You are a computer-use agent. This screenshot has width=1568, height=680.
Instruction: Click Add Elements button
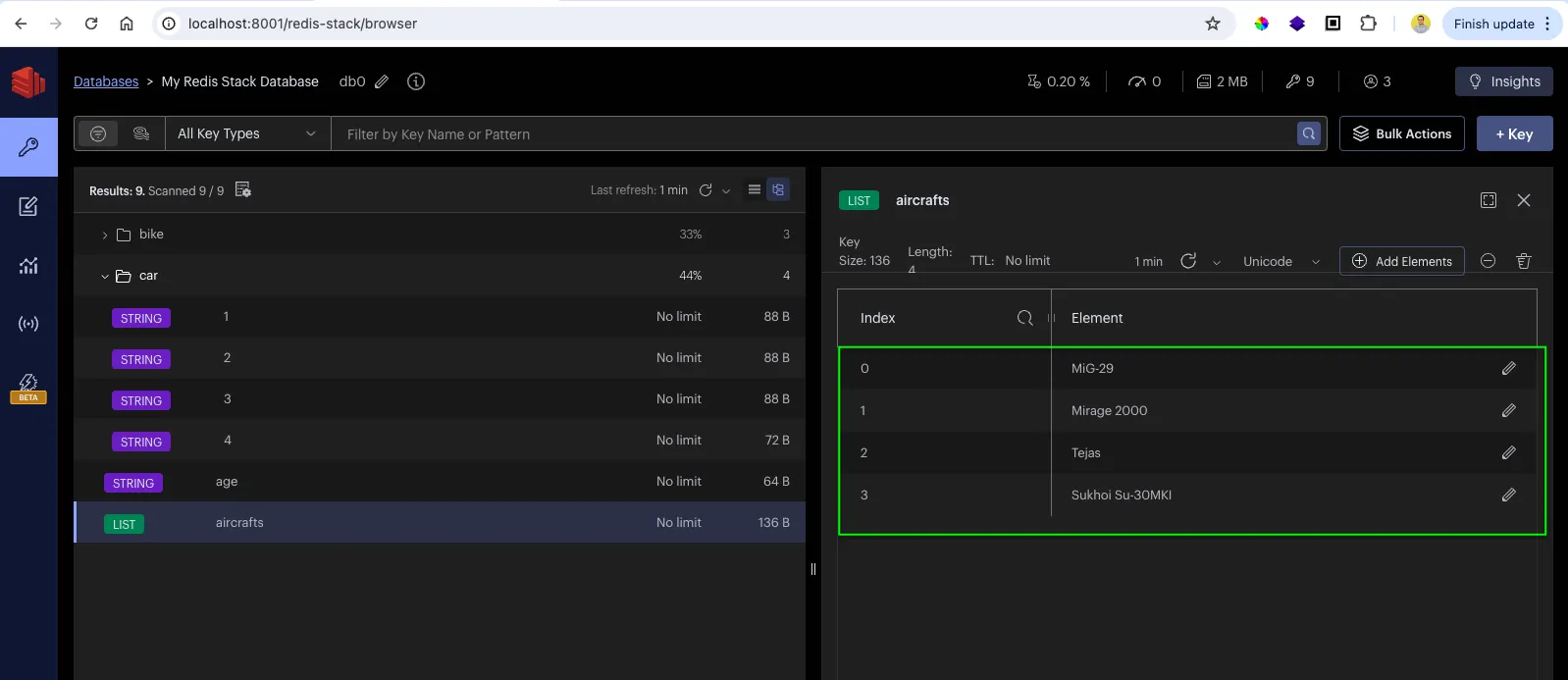pyautogui.click(x=1402, y=261)
